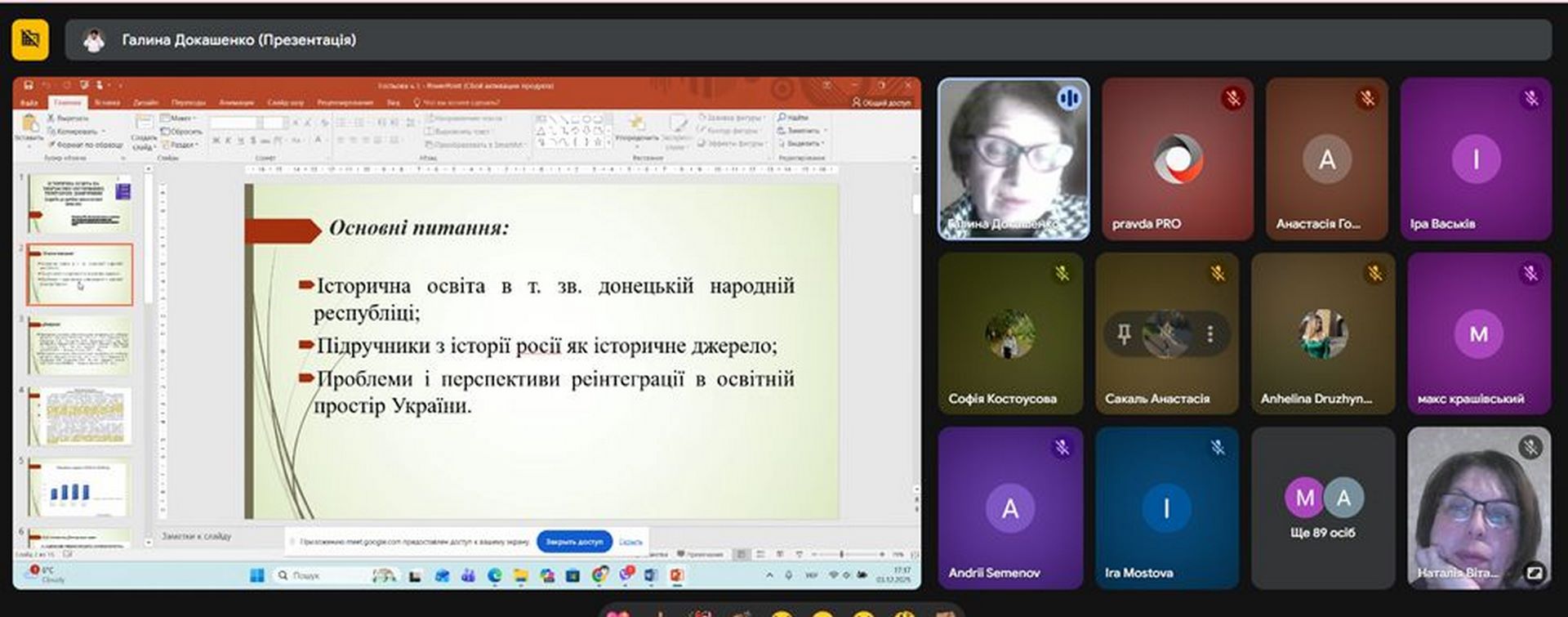Show hidden icons in the system tray
This screenshot has width=1568, height=617.
(769, 575)
